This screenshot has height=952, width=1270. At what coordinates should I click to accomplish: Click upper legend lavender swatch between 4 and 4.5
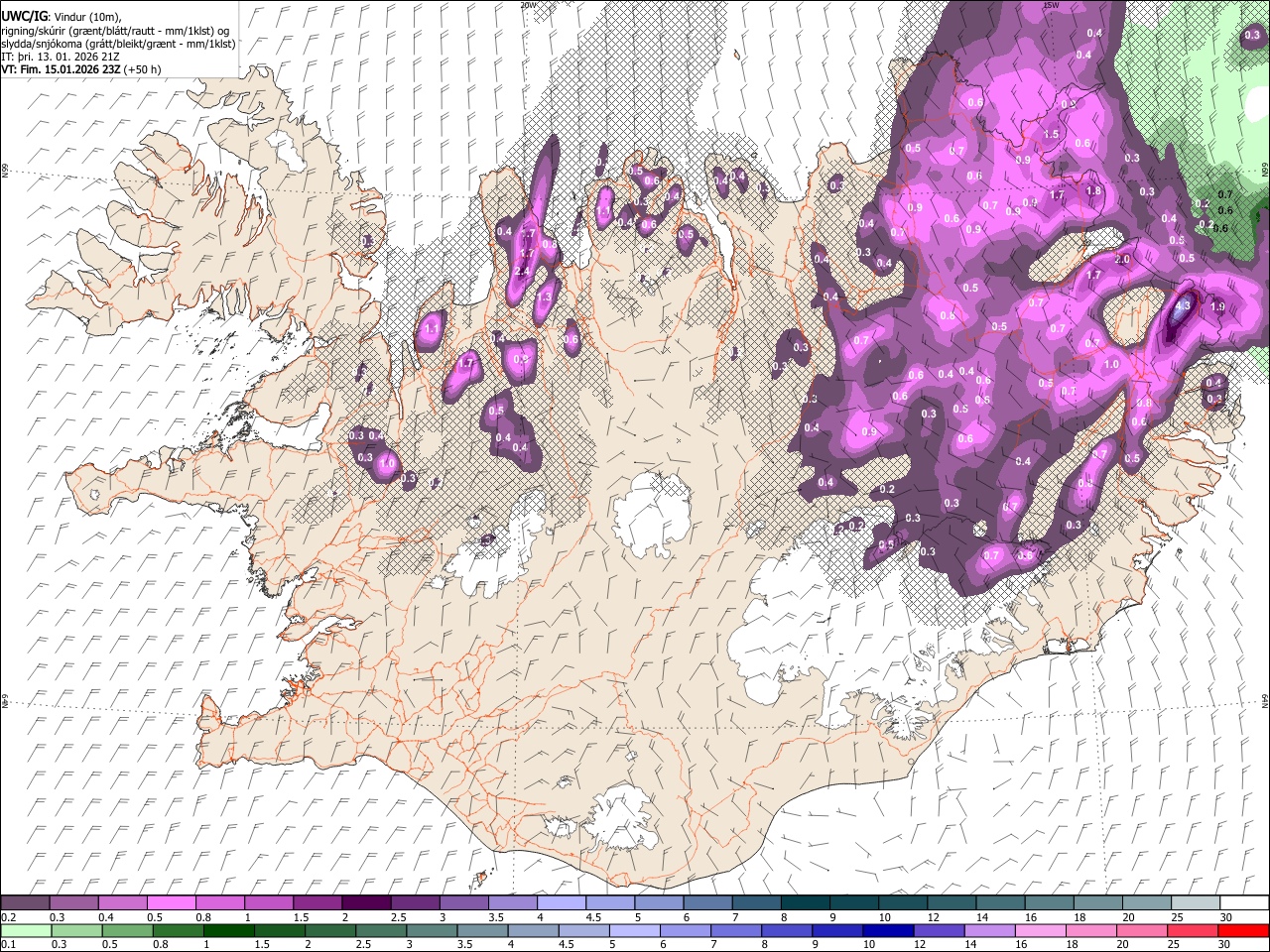coord(563,903)
